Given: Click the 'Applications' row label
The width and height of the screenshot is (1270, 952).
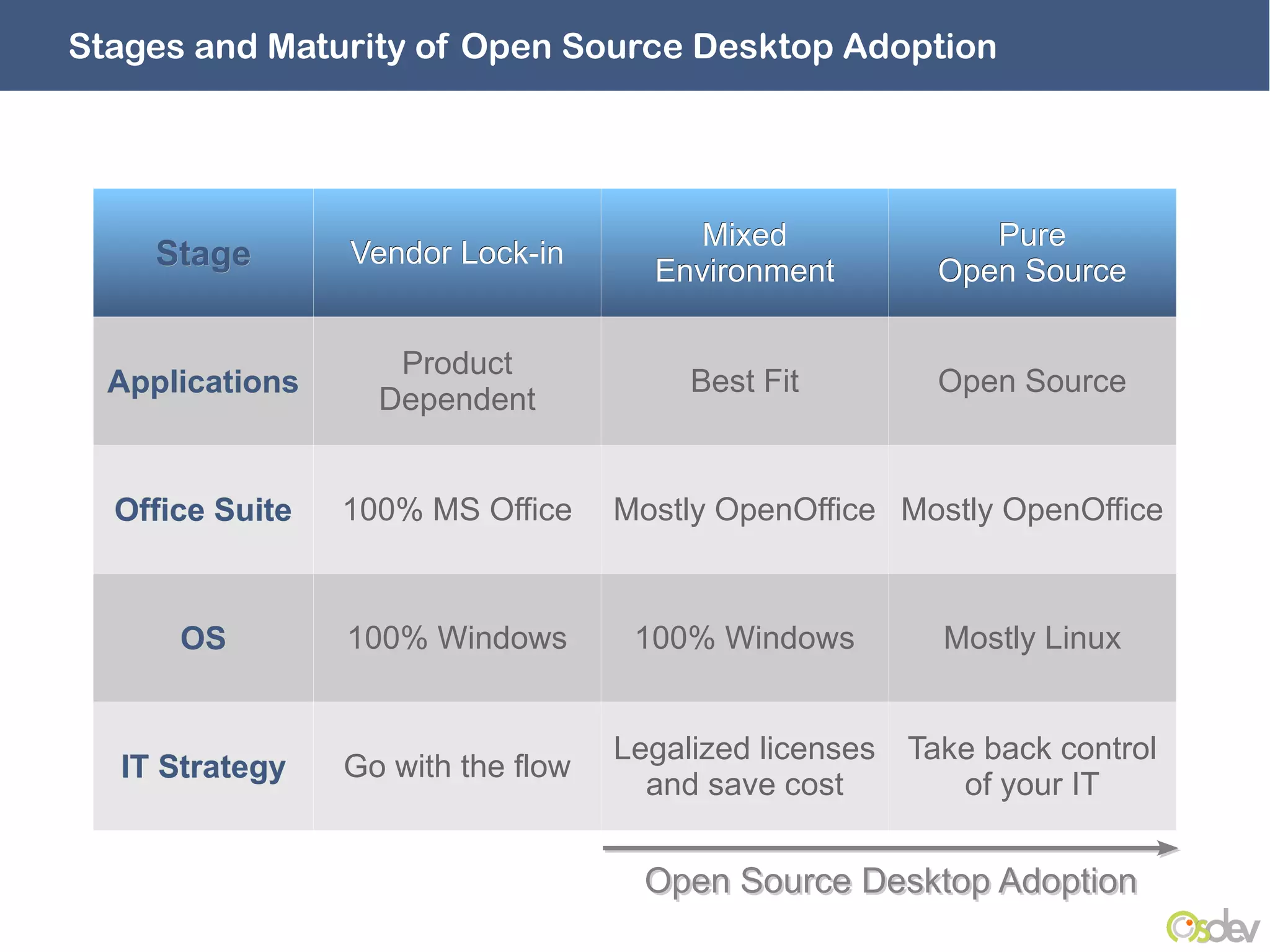Looking at the screenshot, I should coord(203,381).
